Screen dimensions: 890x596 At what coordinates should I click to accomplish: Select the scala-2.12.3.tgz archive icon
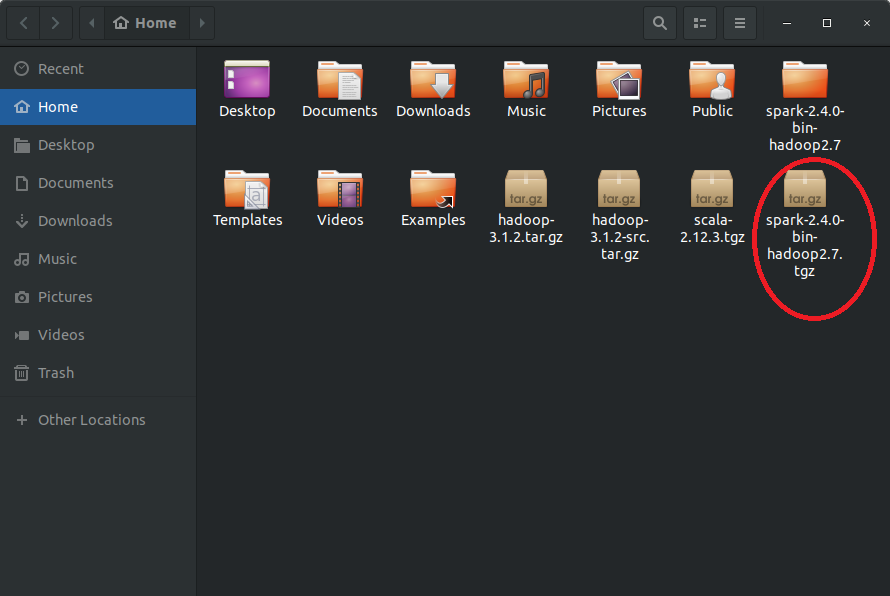[x=712, y=188]
